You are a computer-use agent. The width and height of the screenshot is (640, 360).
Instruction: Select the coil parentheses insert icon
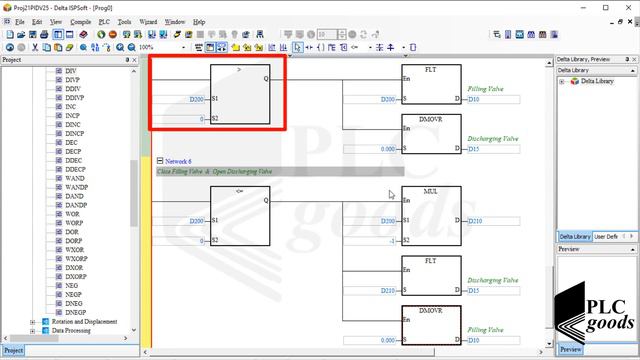(320, 47)
